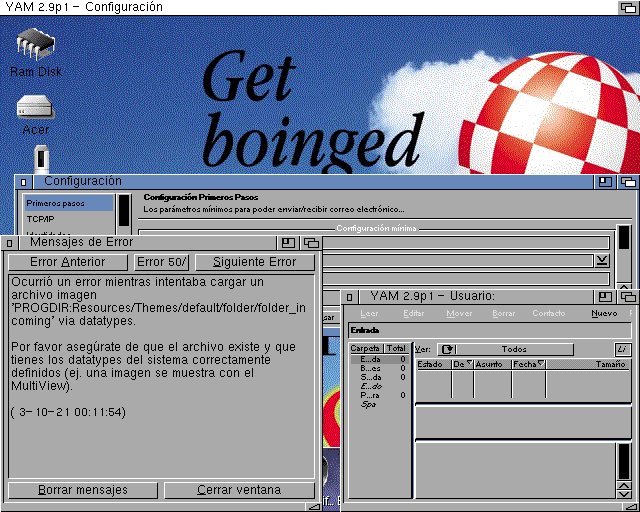640x512 pixels.
Task: Click the YAM message preview scrollbar knob
Action: [624, 462]
